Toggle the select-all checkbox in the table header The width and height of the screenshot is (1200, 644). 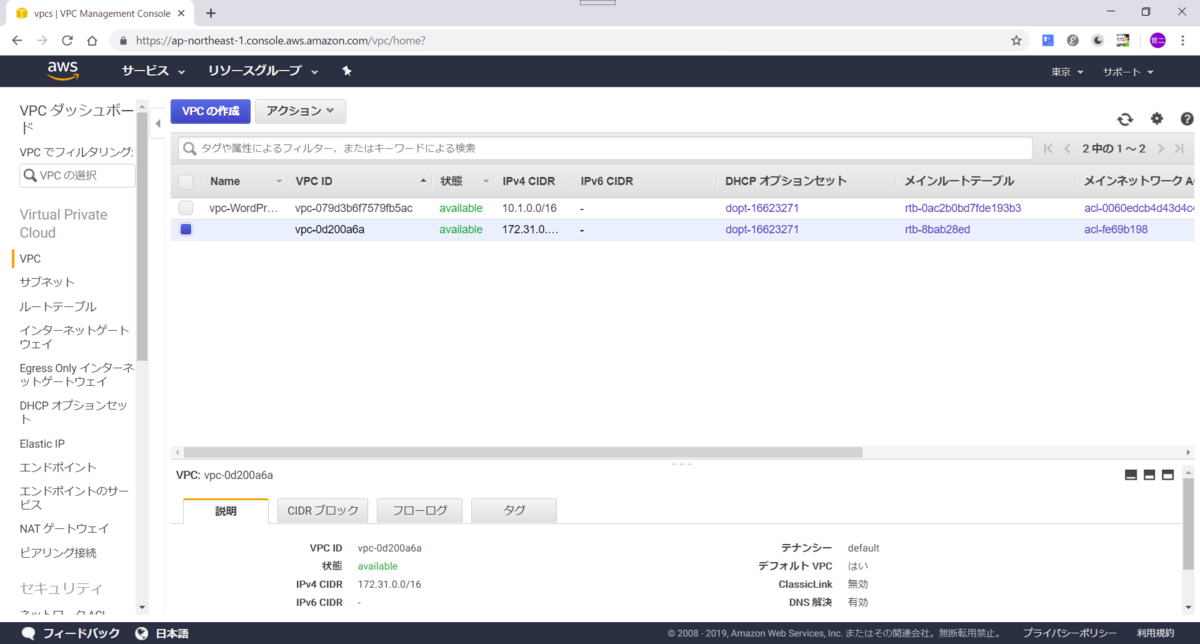coord(186,180)
